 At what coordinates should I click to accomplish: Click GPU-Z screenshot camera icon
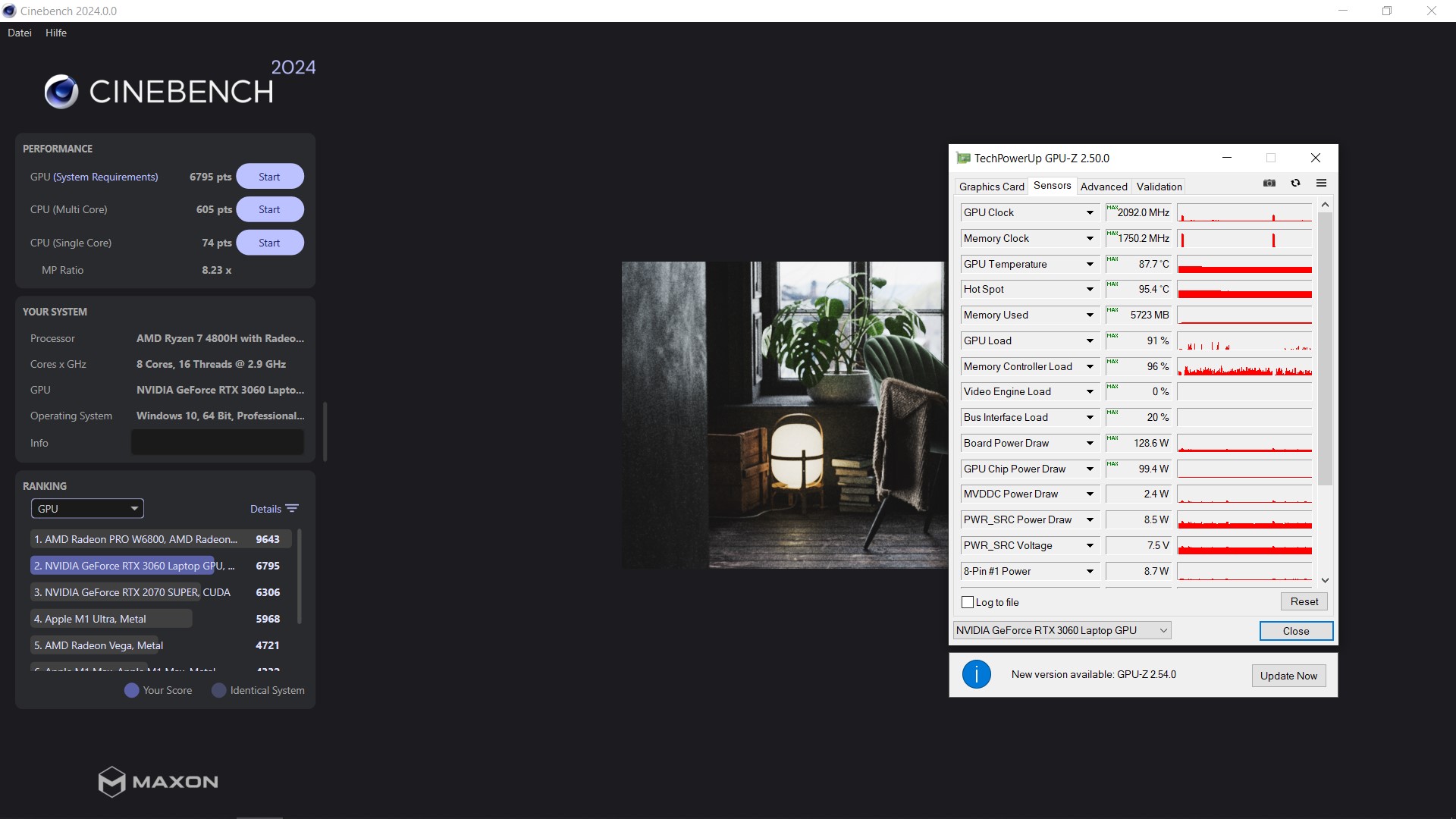pos(1269,183)
